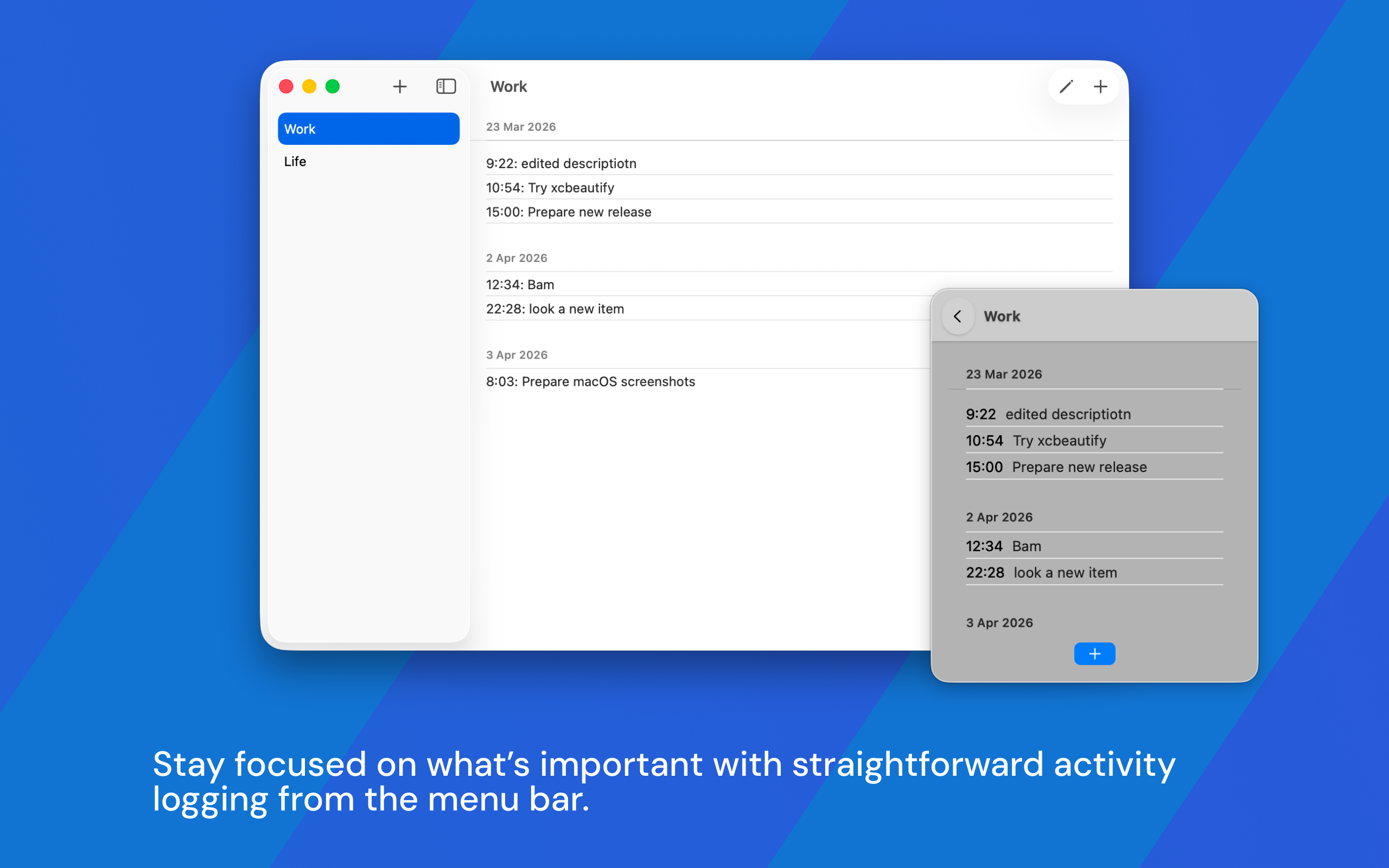Click the blue plus button in popup

1094,654
